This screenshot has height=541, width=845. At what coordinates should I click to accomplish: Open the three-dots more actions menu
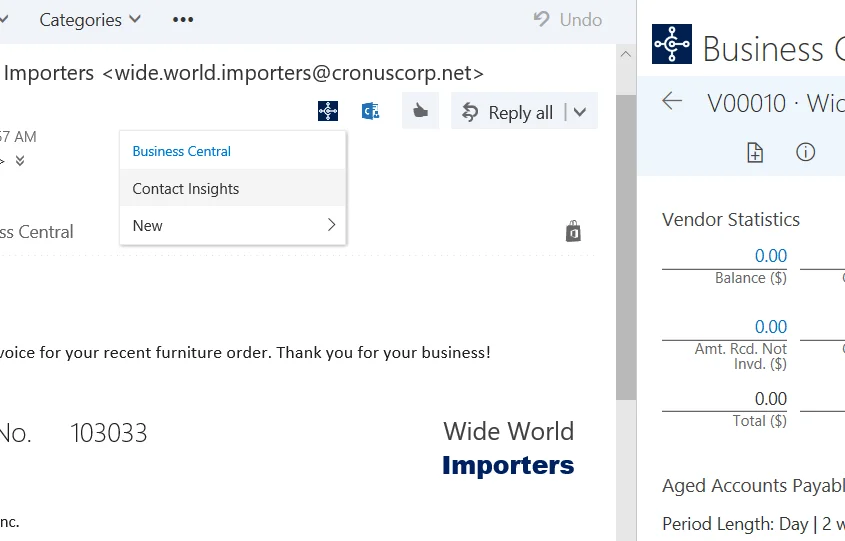point(183,20)
